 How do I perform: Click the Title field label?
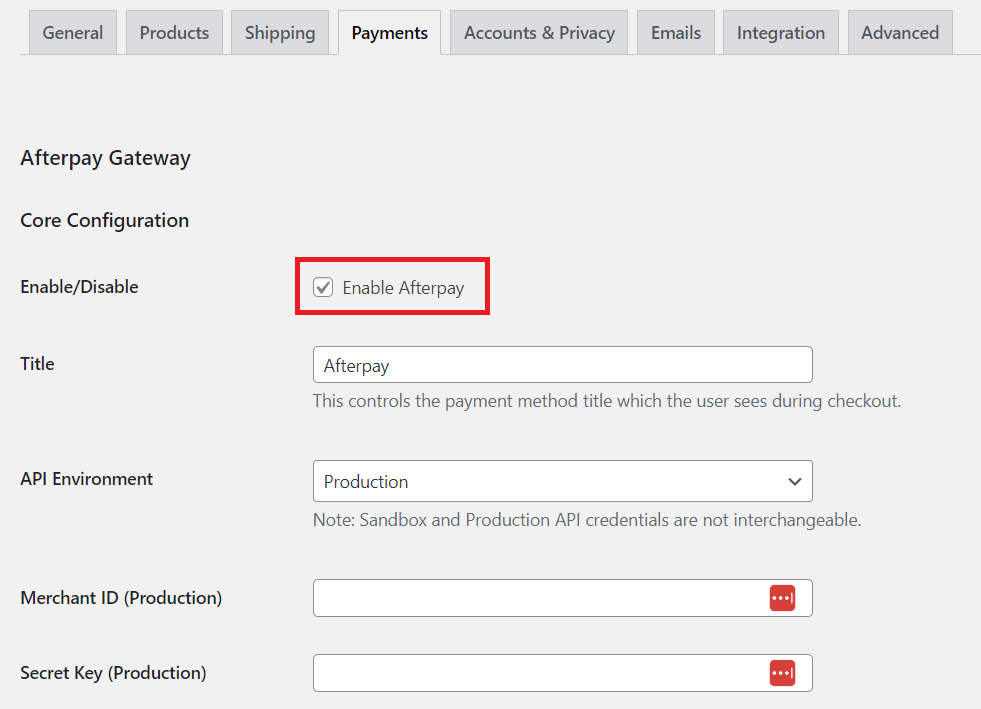(x=37, y=364)
